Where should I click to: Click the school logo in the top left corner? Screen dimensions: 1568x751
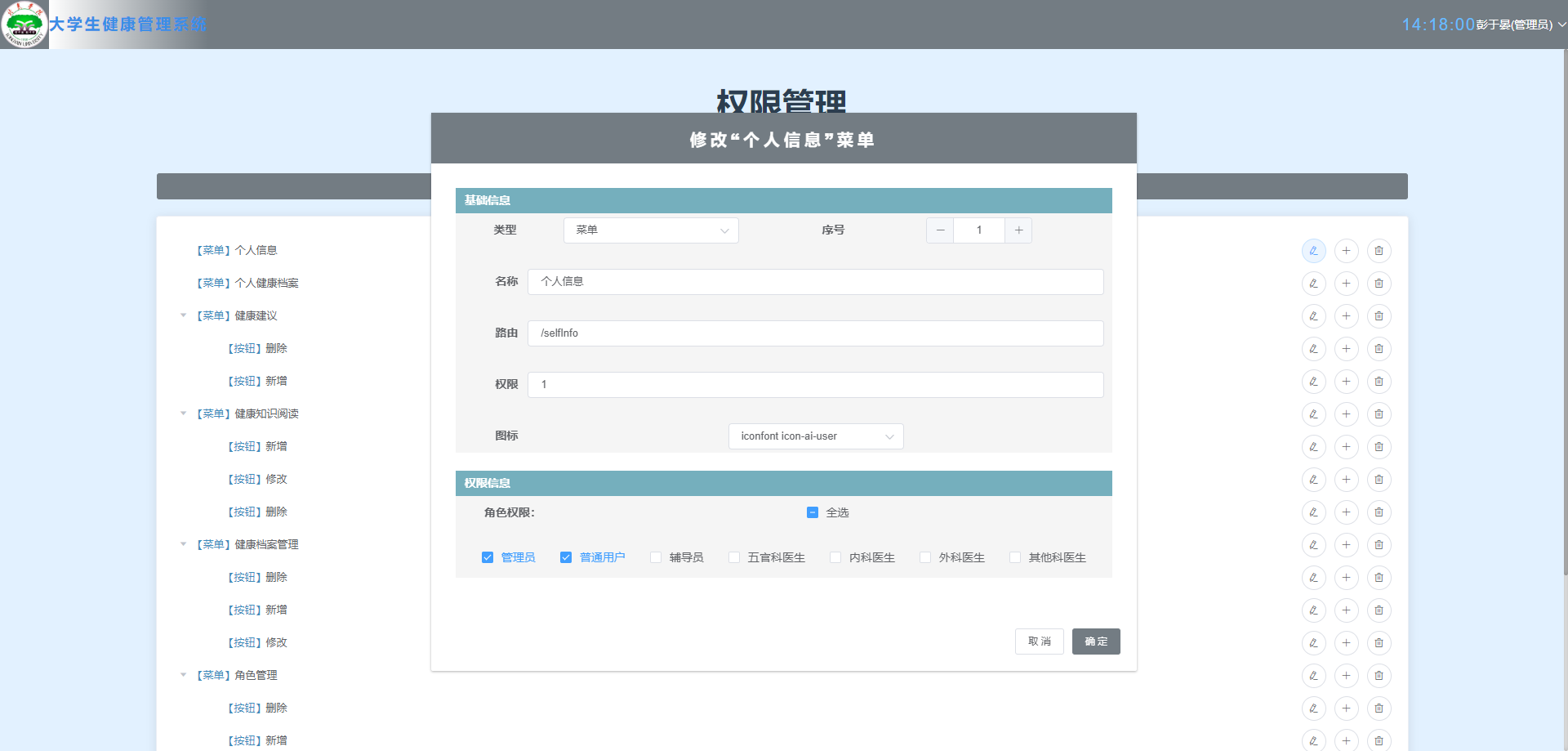[24, 24]
